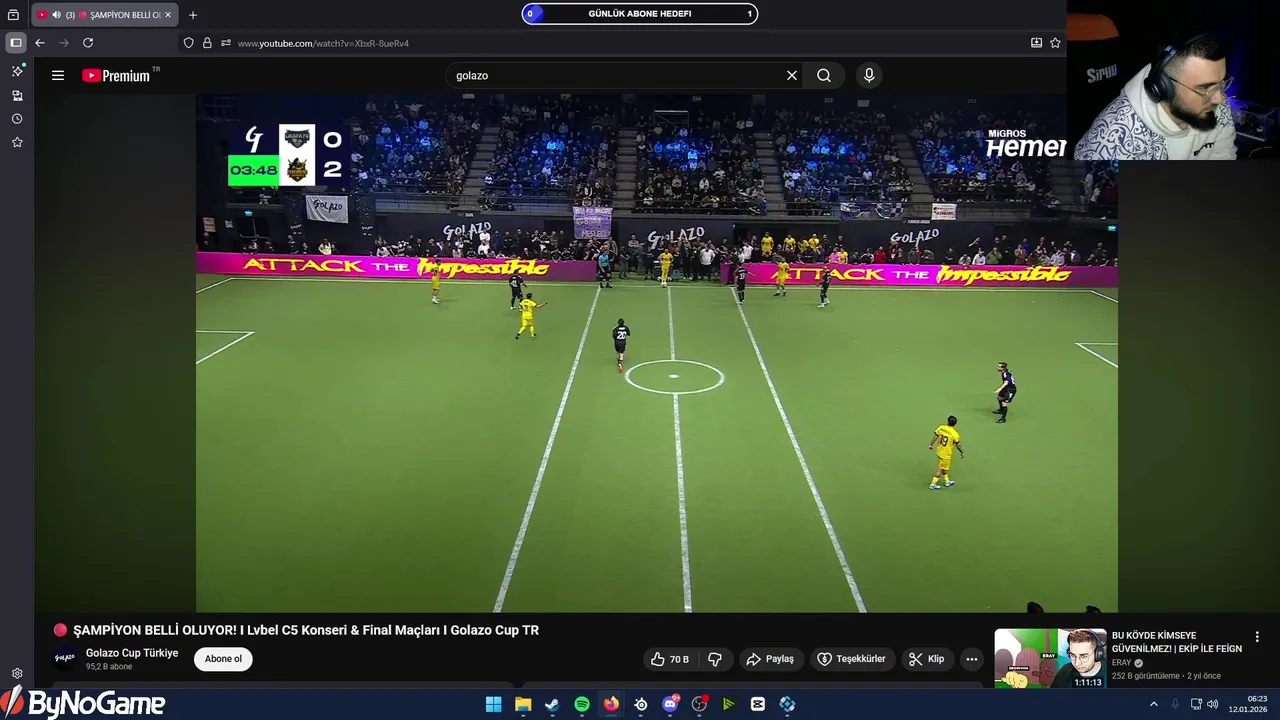This screenshot has width=1280, height=720.
Task: Bookmark this page with star icon
Action: coord(1055,43)
